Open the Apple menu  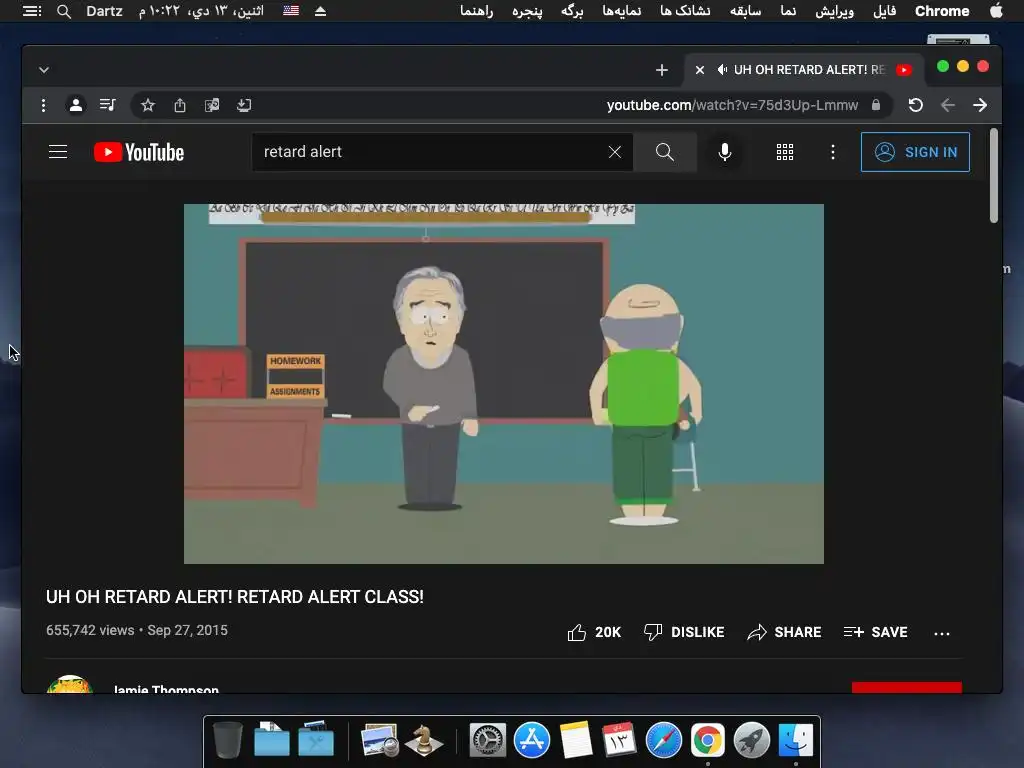tap(996, 11)
